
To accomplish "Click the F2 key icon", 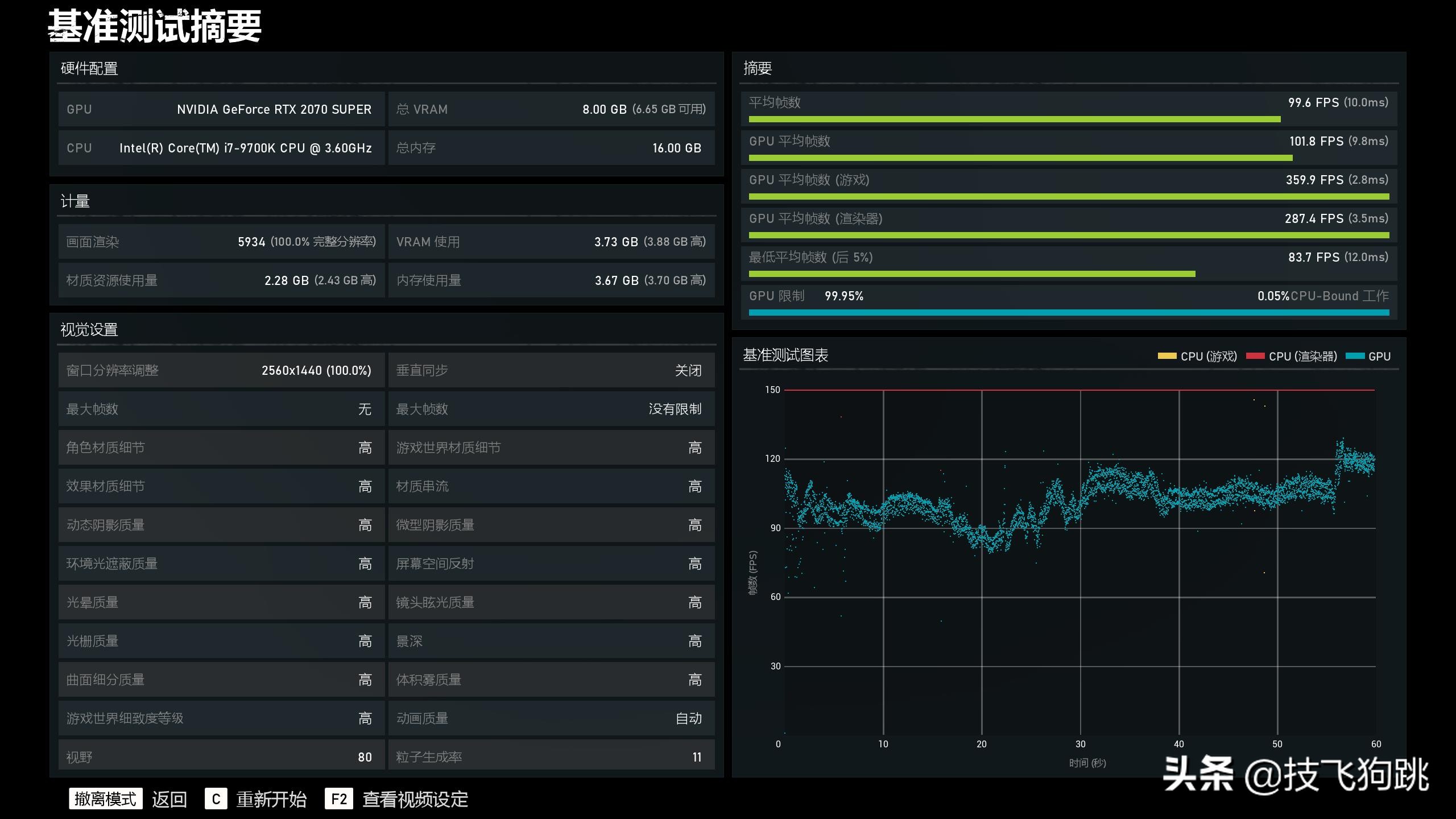I will coord(339,799).
